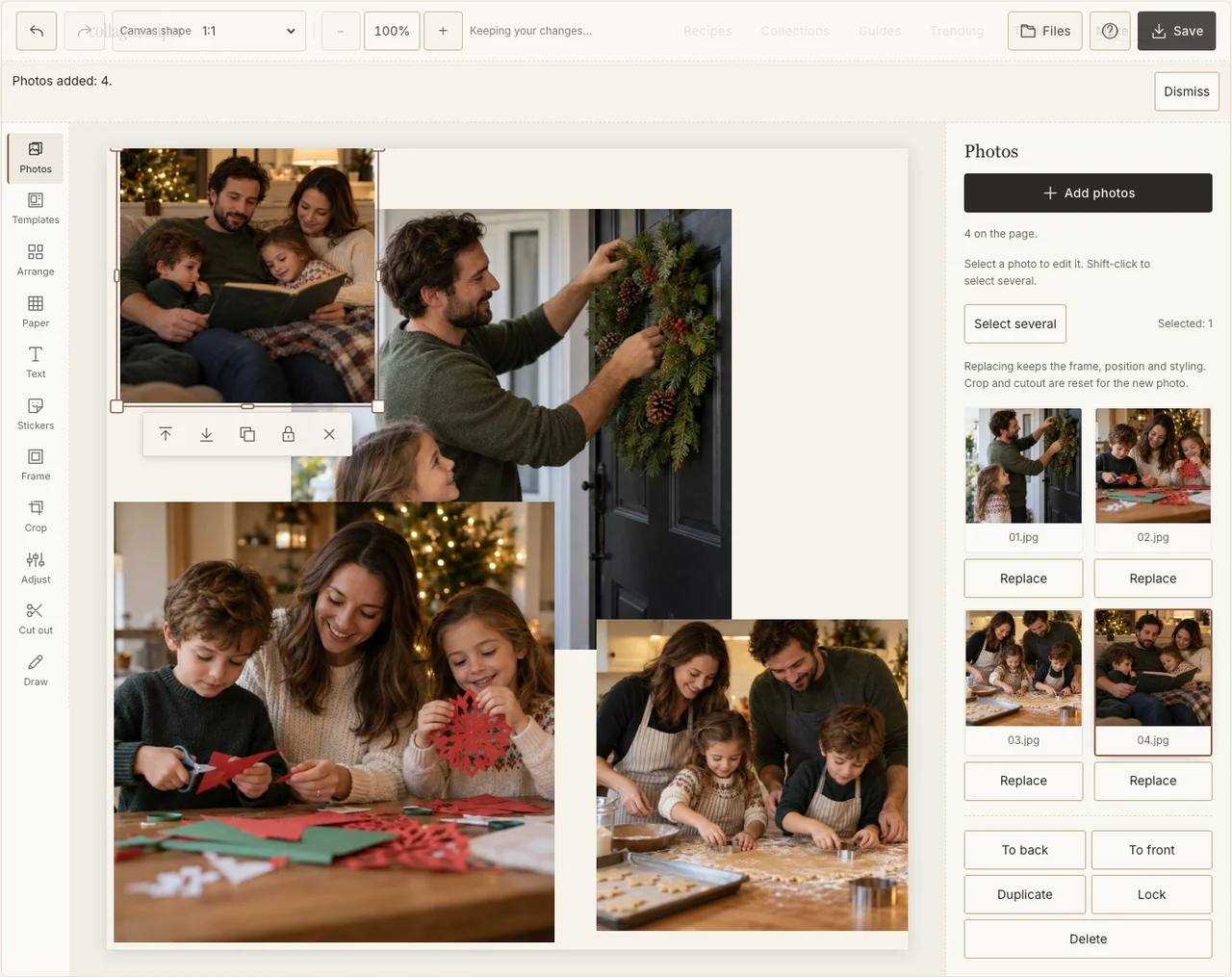Viewport: 1232px width, 977px height.
Task: Bring photo to front via floating toolbar
Action: pos(166,434)
